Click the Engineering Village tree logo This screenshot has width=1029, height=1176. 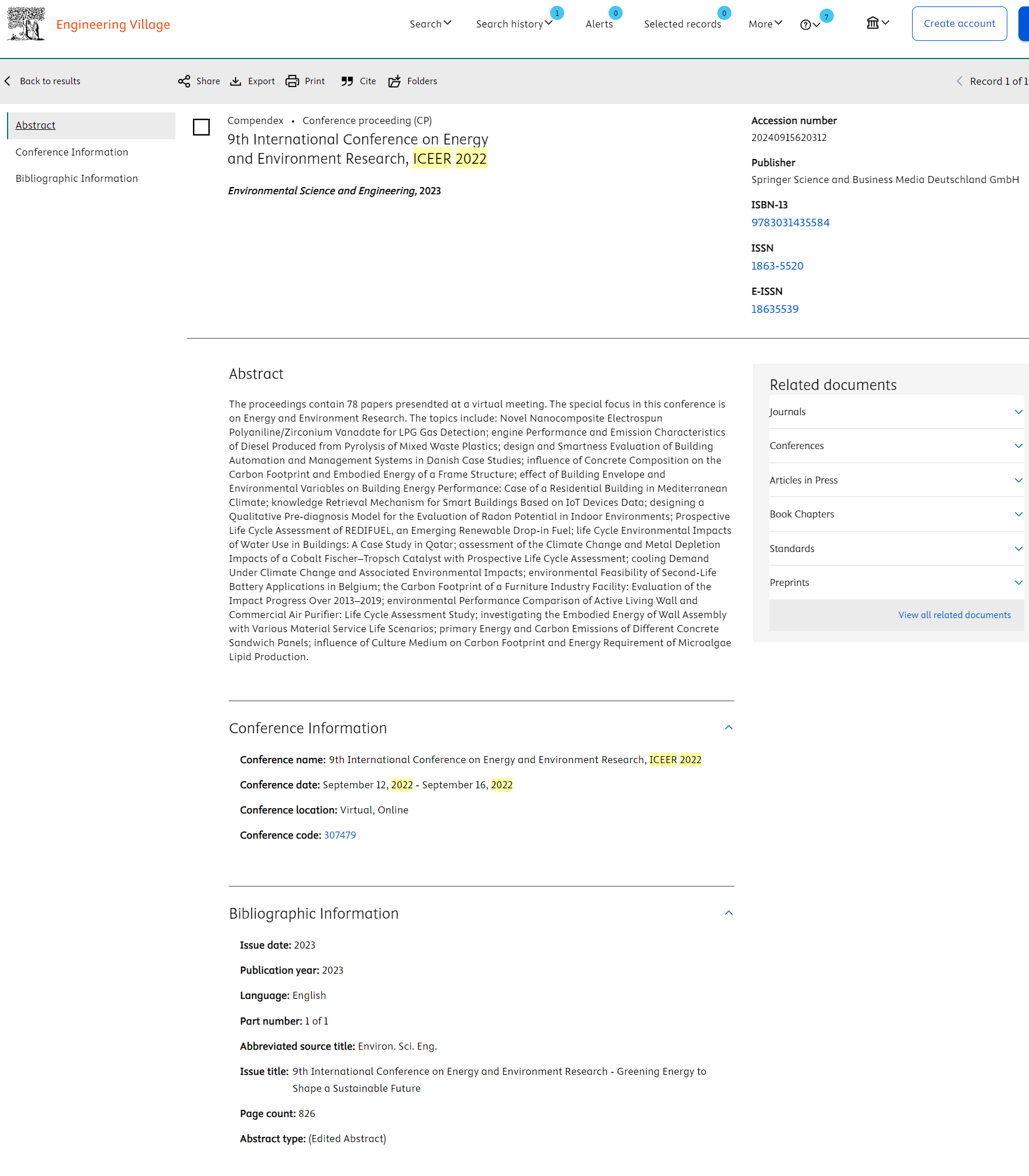tap(26, 24)
